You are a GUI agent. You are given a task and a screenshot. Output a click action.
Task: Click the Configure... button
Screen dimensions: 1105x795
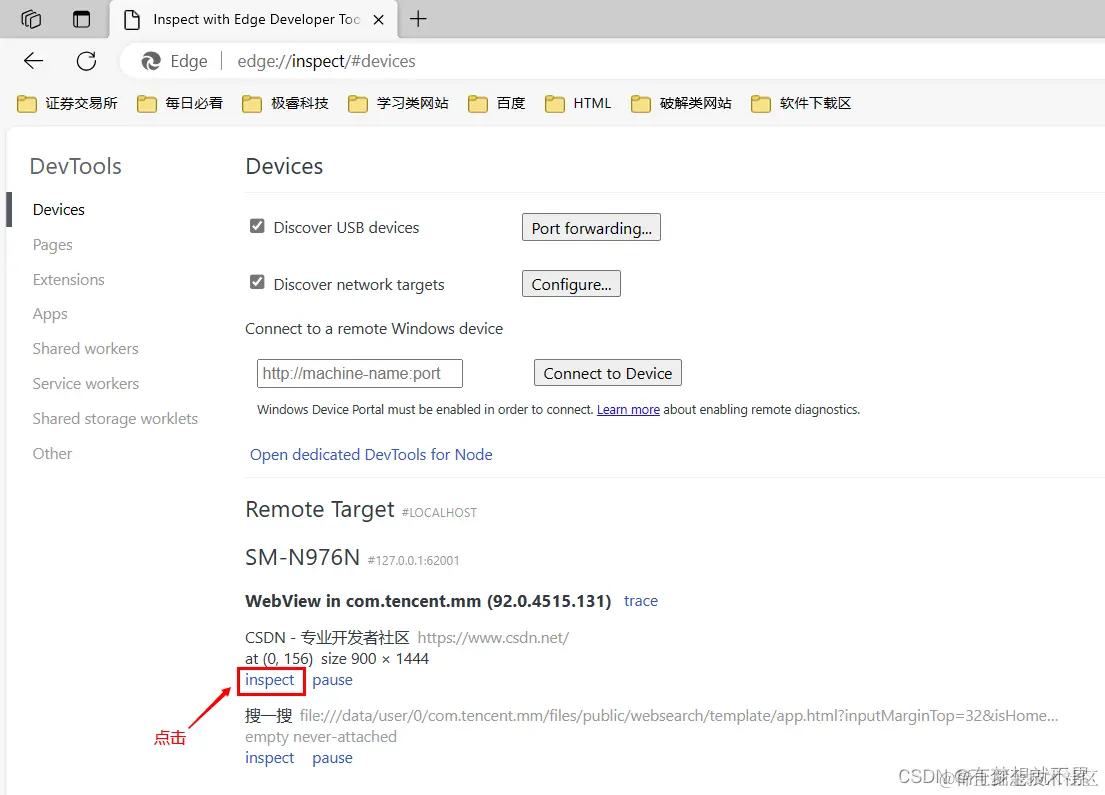[572, 284]
